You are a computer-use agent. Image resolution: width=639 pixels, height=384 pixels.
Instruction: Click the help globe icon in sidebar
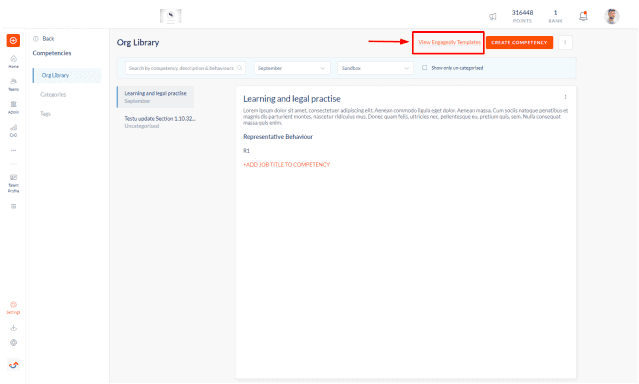pos(13,342)
